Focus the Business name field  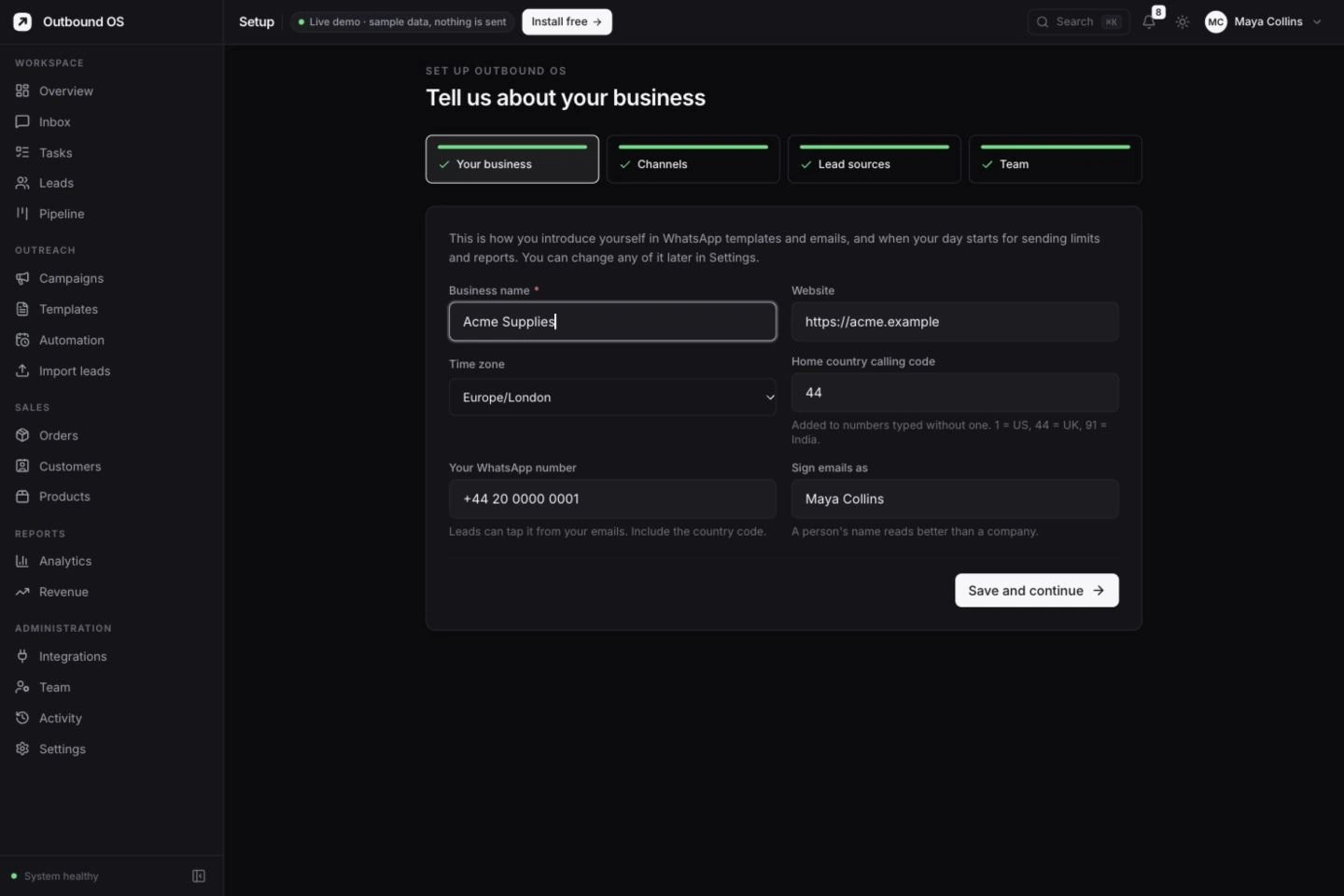coord(612,321)
